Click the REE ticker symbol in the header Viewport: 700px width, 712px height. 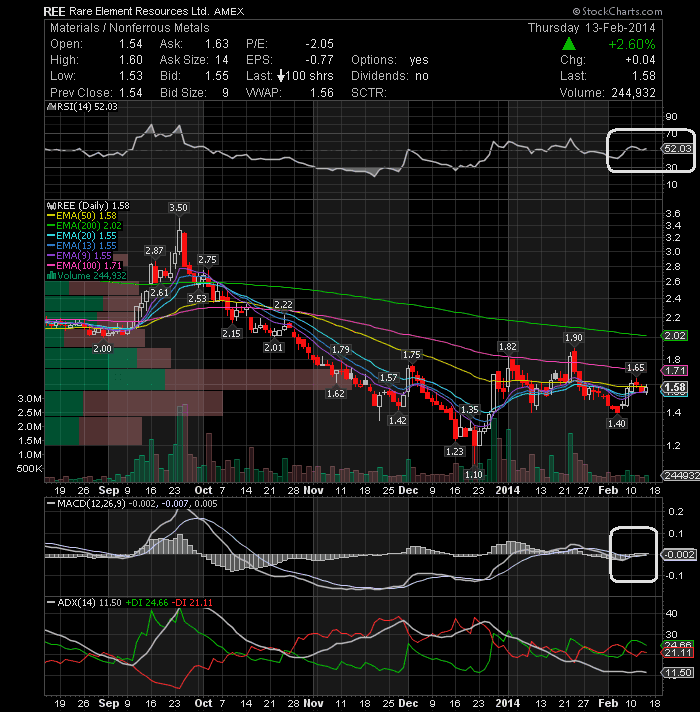[x=54, y=11]
